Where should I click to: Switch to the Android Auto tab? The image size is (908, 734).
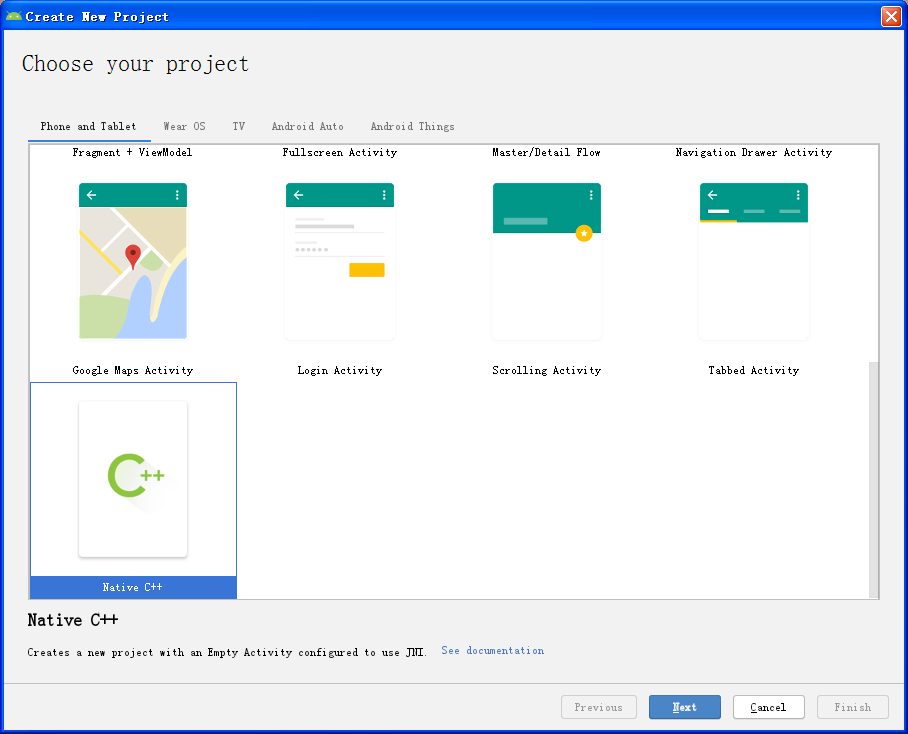pos(307,126)
